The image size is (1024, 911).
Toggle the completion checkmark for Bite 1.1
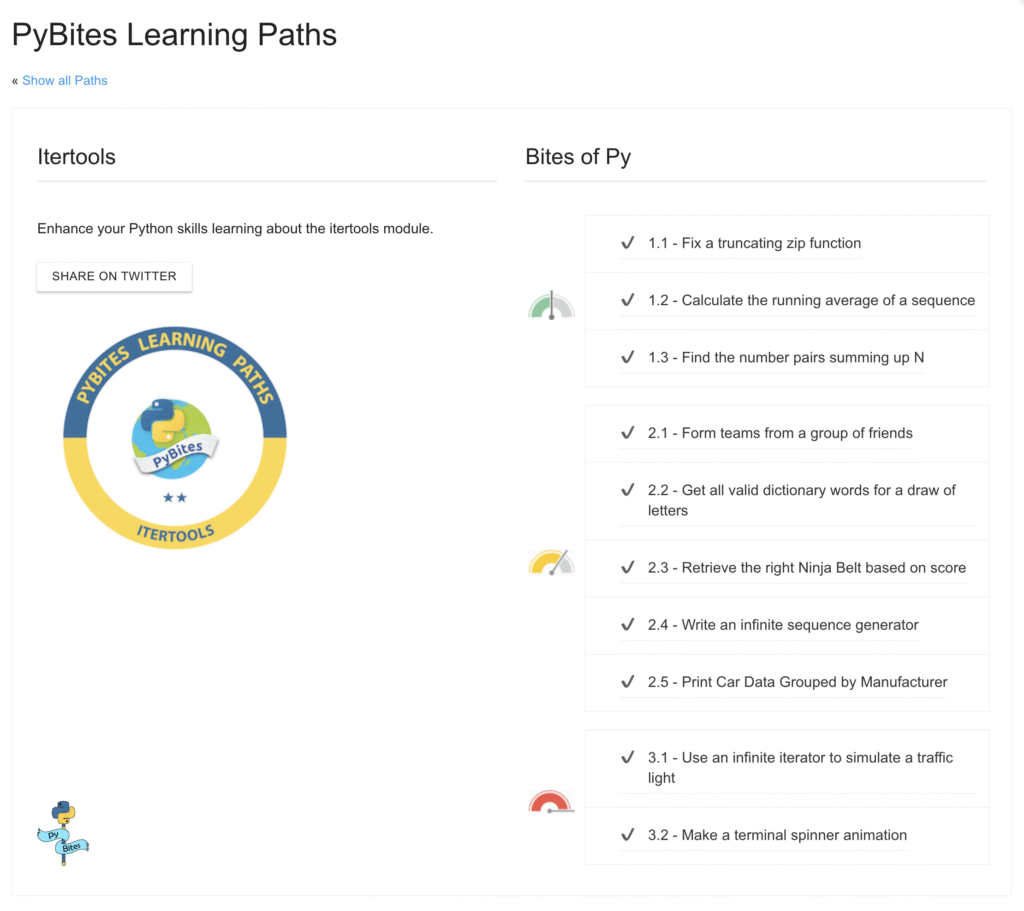[x=628, y=243]
